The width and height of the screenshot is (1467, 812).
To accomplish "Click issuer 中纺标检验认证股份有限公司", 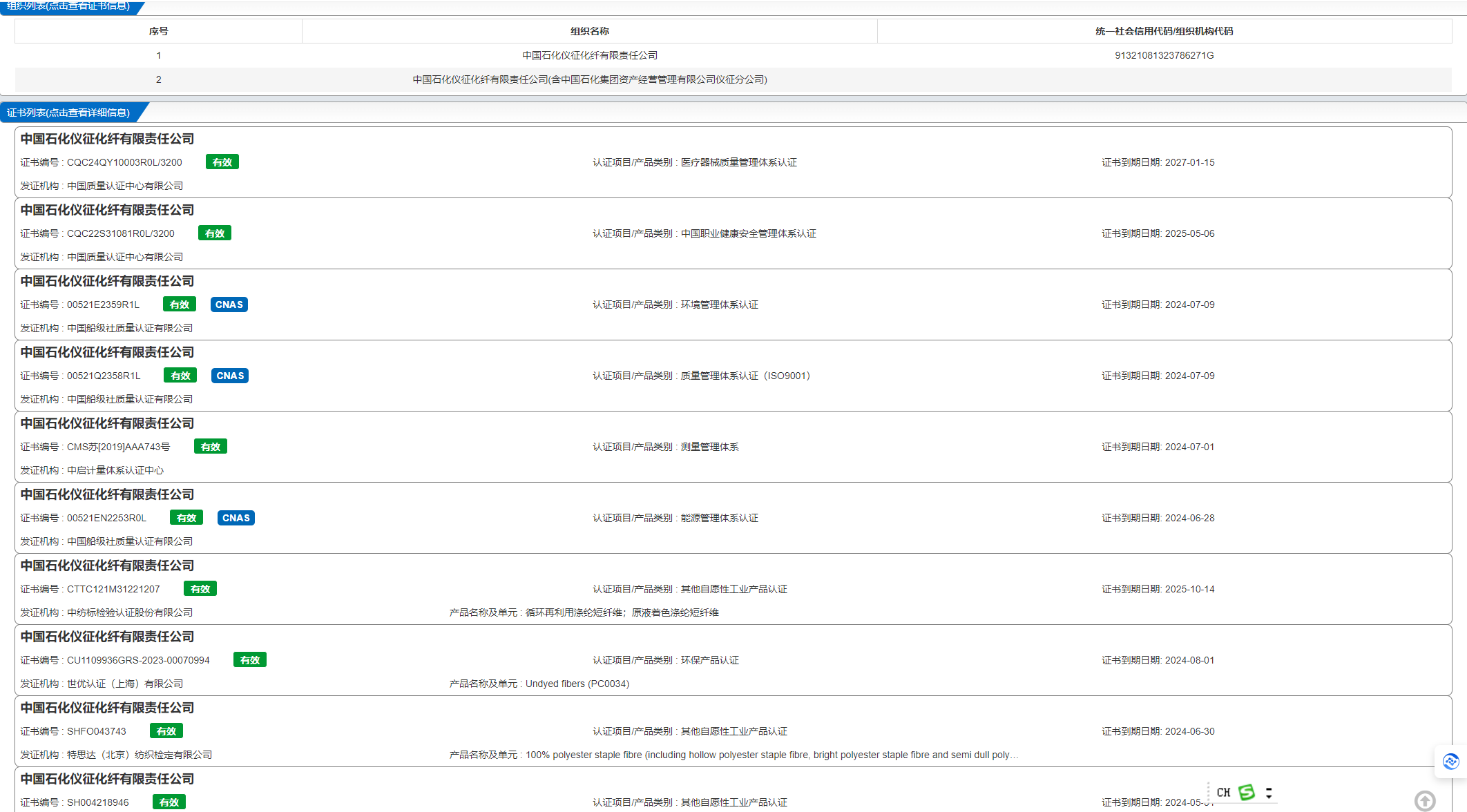I will (x=130, y=612).
